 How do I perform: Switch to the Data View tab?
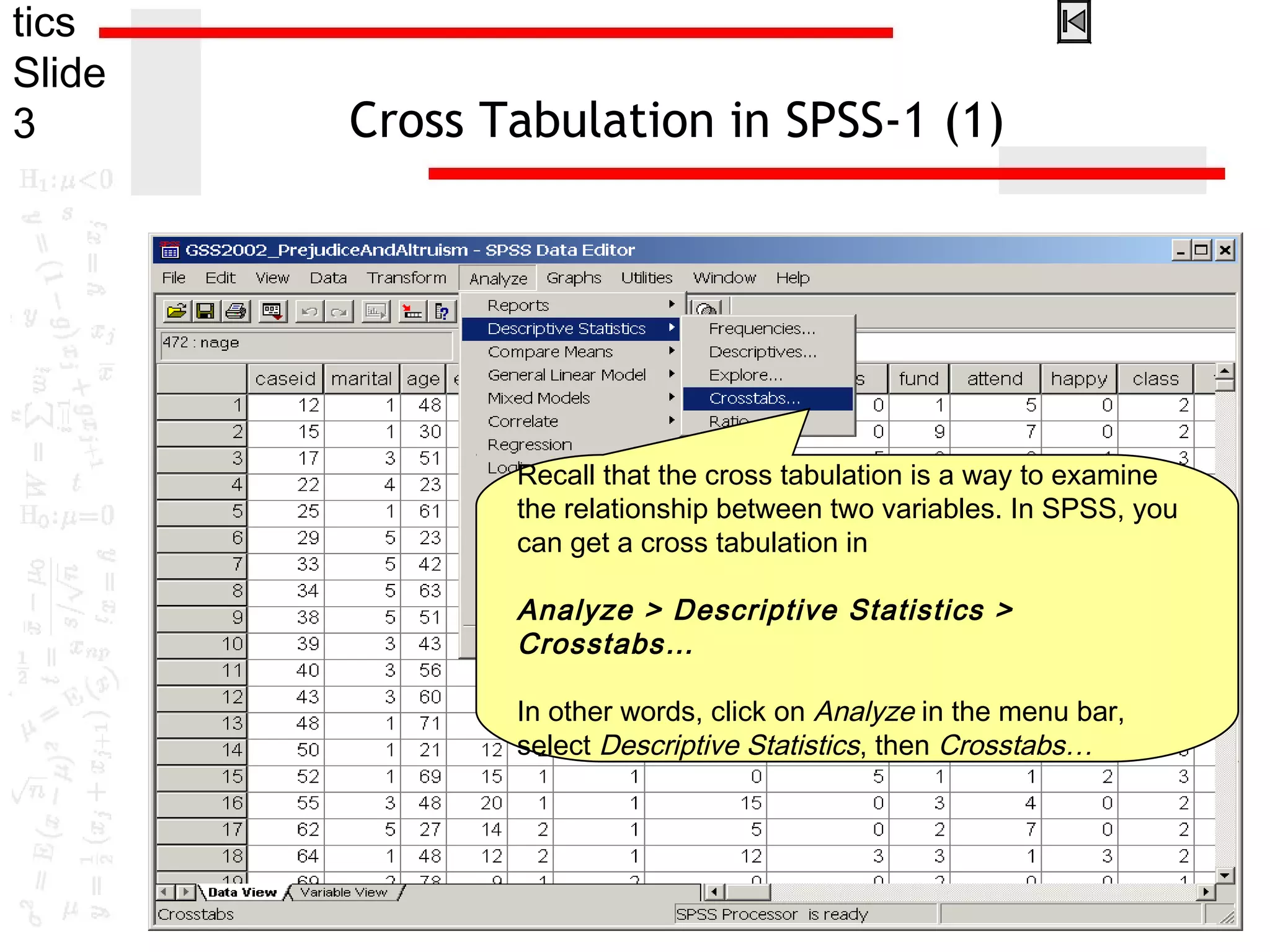coord(242,892)
